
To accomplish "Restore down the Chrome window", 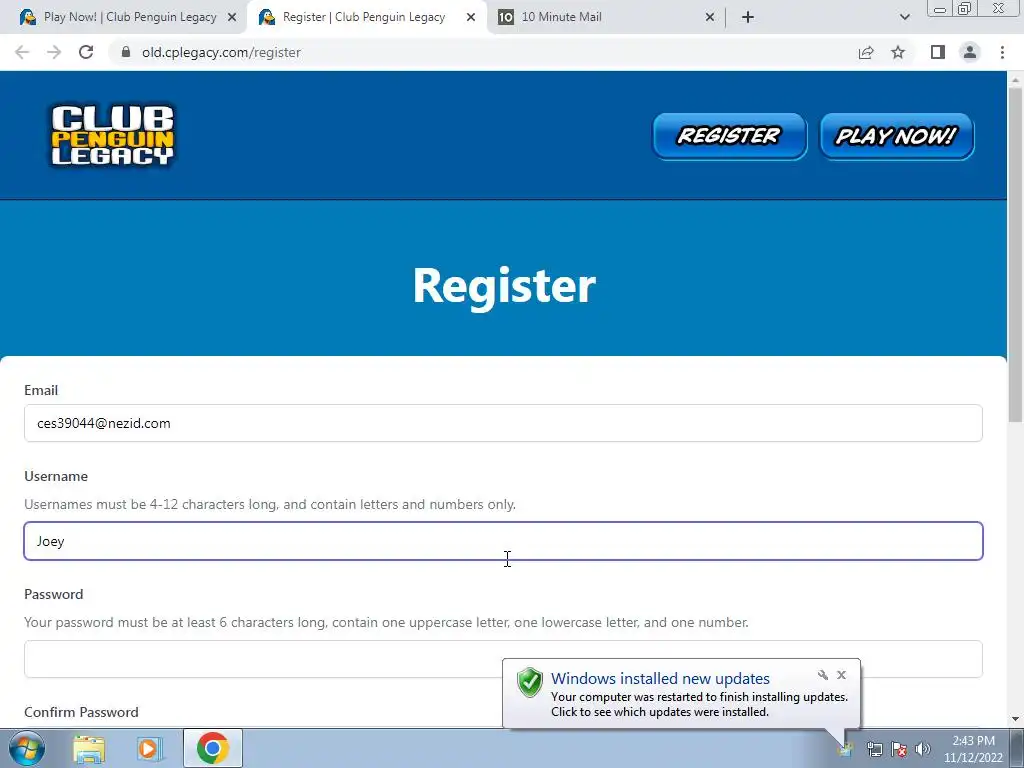I will [965, 8].
